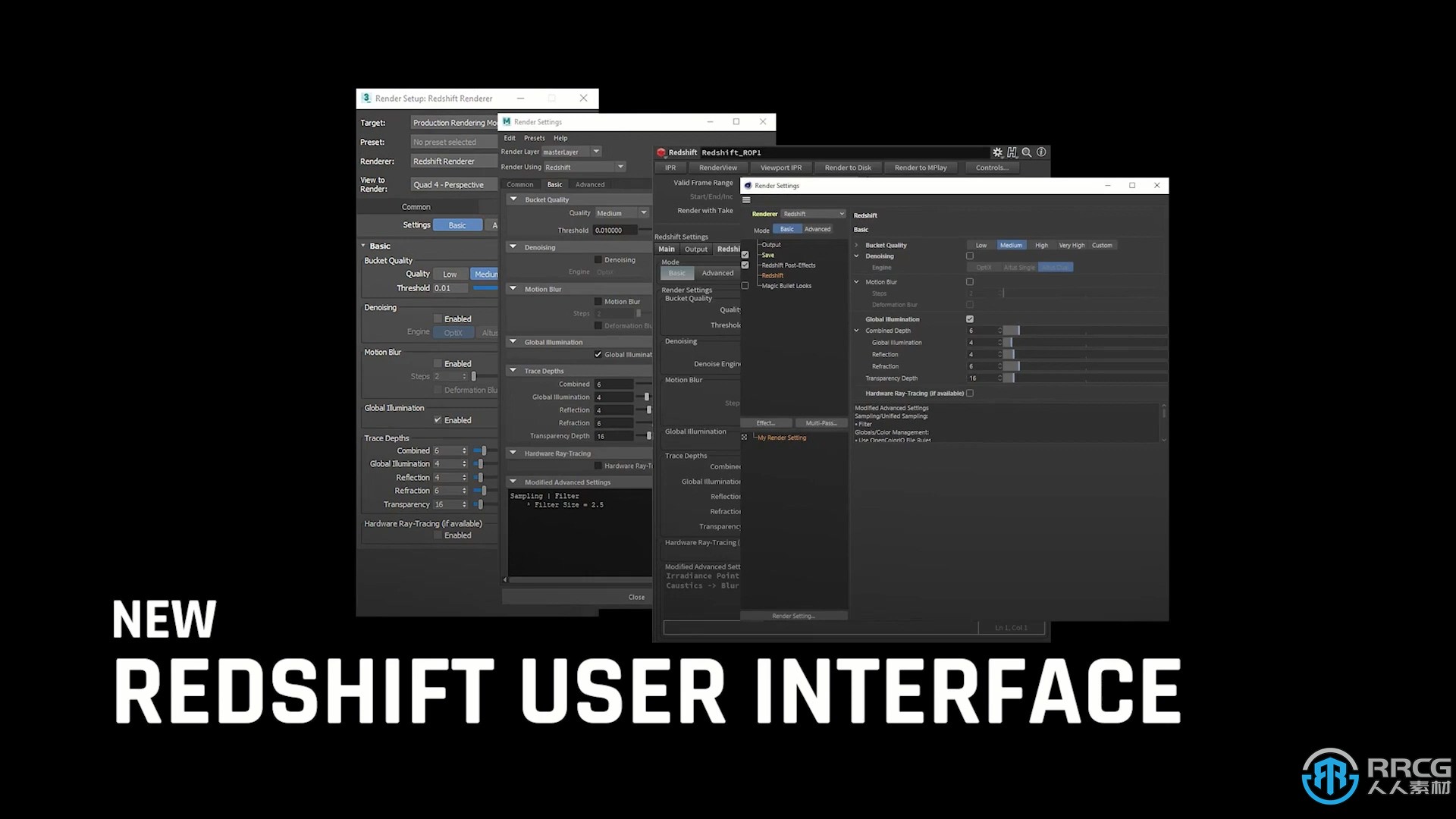The height and width of the screenshot is (819, 1456).
Task: Click the IPR tab icon in Redshift ROP
Action: click(x=669, y=167)
